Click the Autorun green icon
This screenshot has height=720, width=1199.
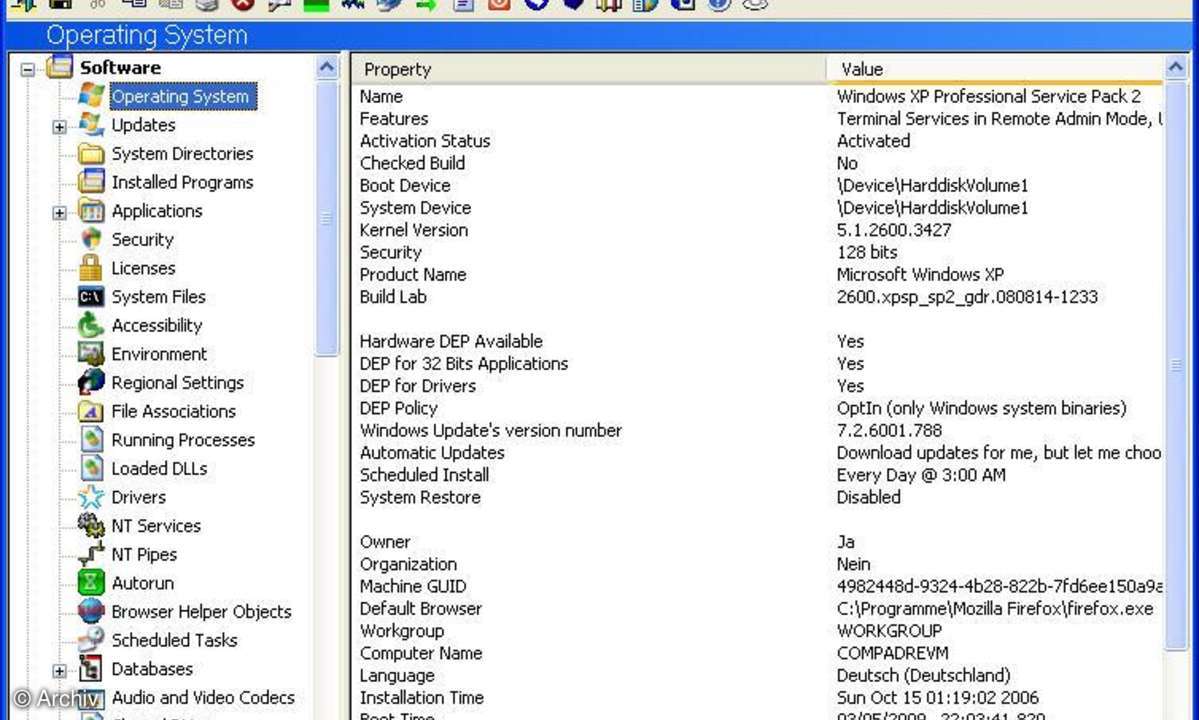(91, 583)
